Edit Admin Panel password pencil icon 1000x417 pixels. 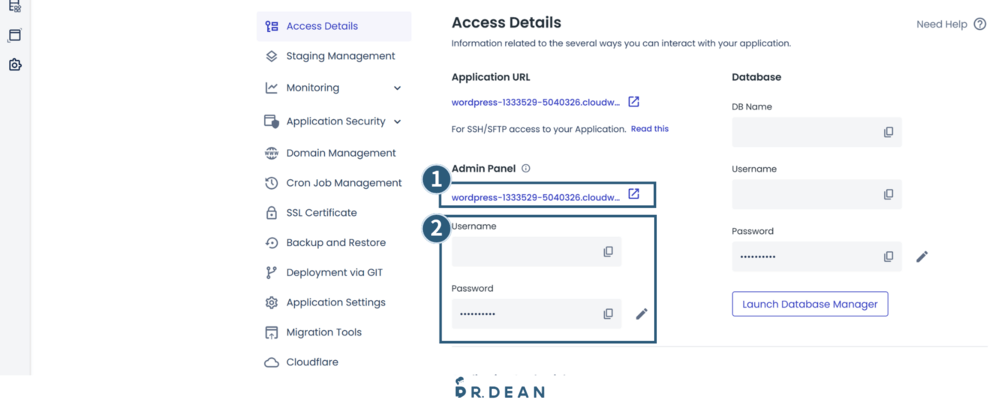[642, 314]
